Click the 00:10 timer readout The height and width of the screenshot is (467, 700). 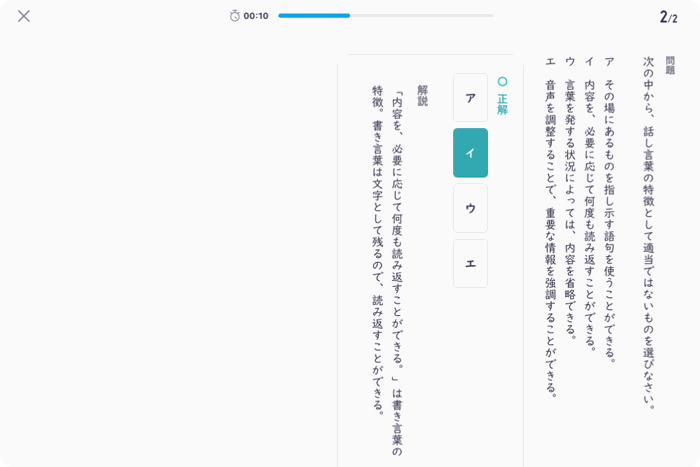(x=256, y=16)
